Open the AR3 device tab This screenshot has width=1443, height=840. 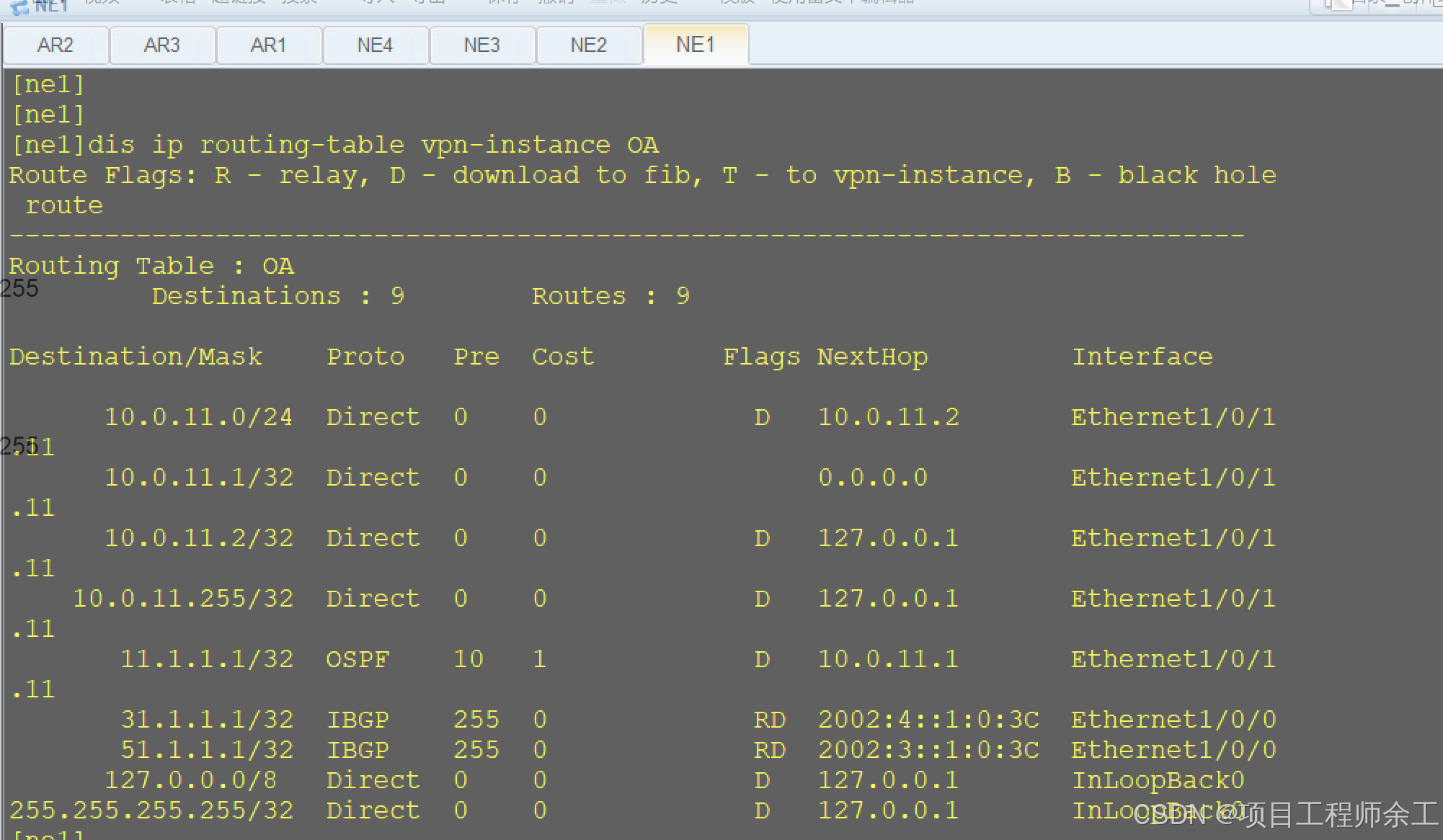click(x=161, y=45)
